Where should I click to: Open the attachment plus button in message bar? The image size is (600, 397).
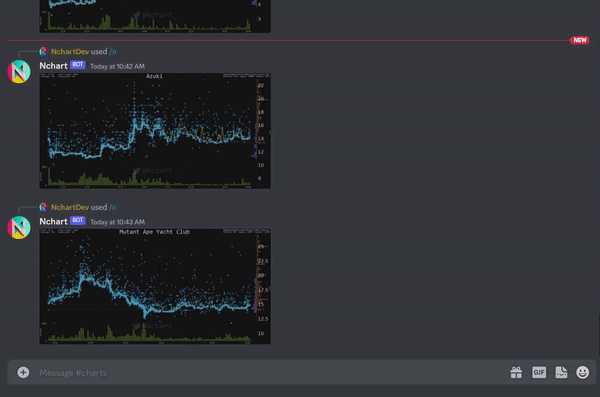coord(23,372)
